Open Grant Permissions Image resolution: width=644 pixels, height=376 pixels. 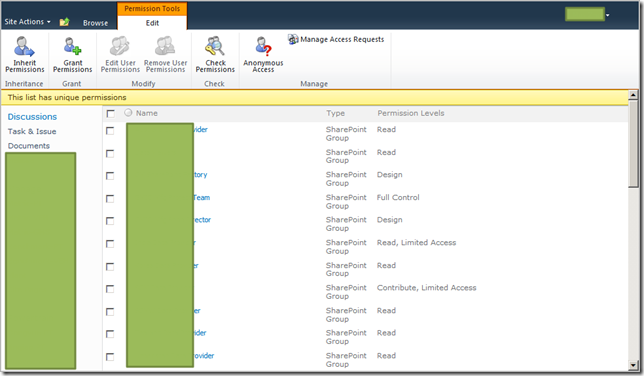click(72, 55)
